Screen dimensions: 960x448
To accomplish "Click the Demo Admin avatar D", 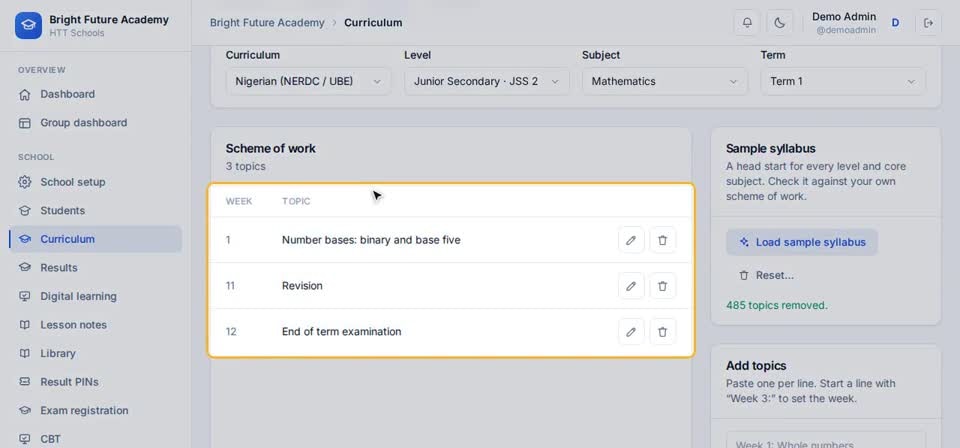I will pyautogui.click(x=895, y=23).
